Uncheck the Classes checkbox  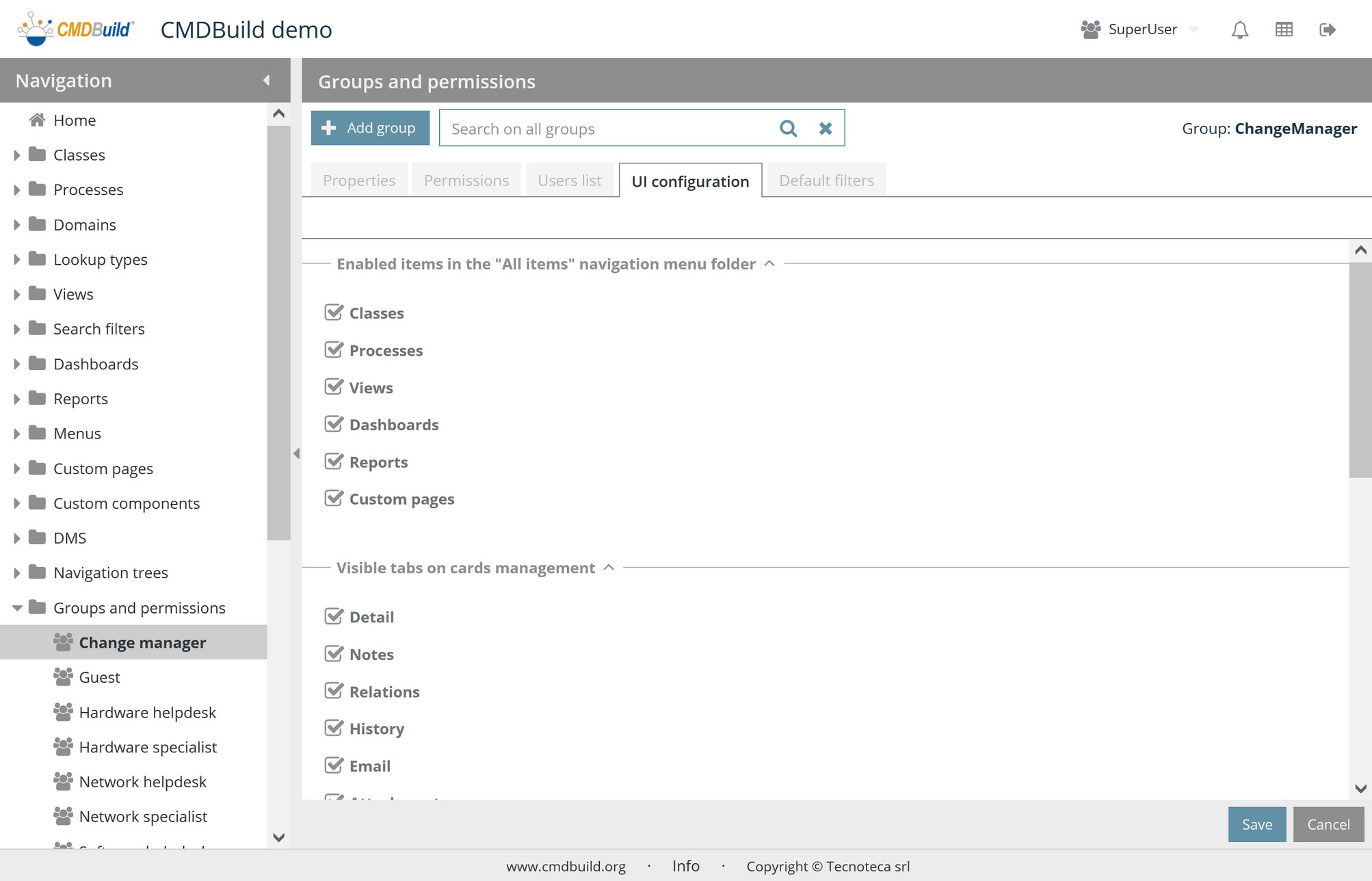334,313
